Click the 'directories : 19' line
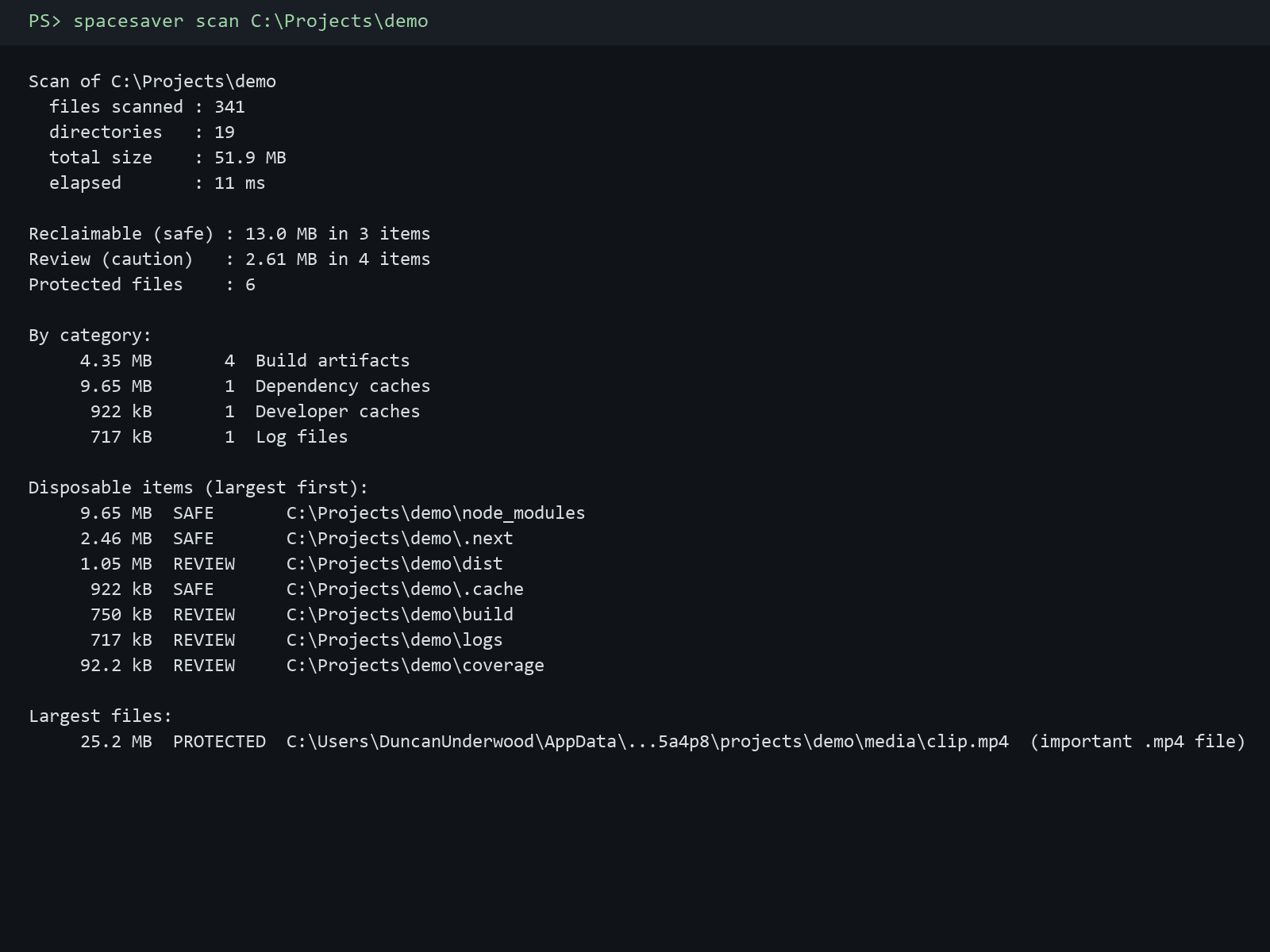1270x952 pixels. coord(142,132)
